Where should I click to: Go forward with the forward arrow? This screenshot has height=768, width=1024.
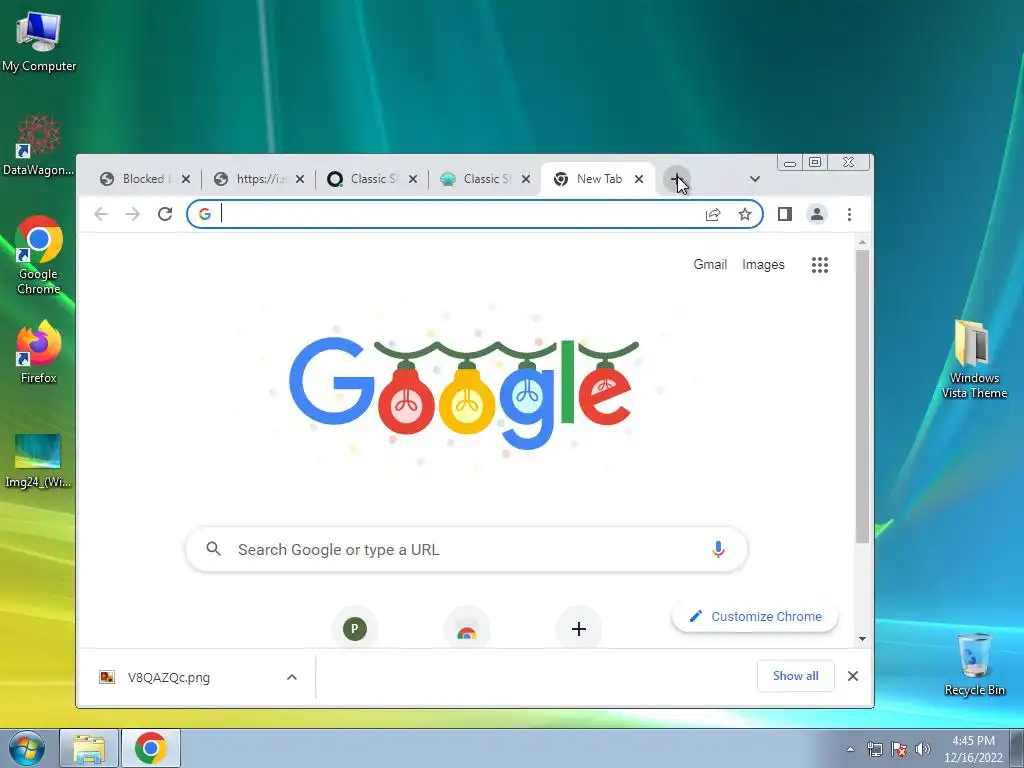133,214
